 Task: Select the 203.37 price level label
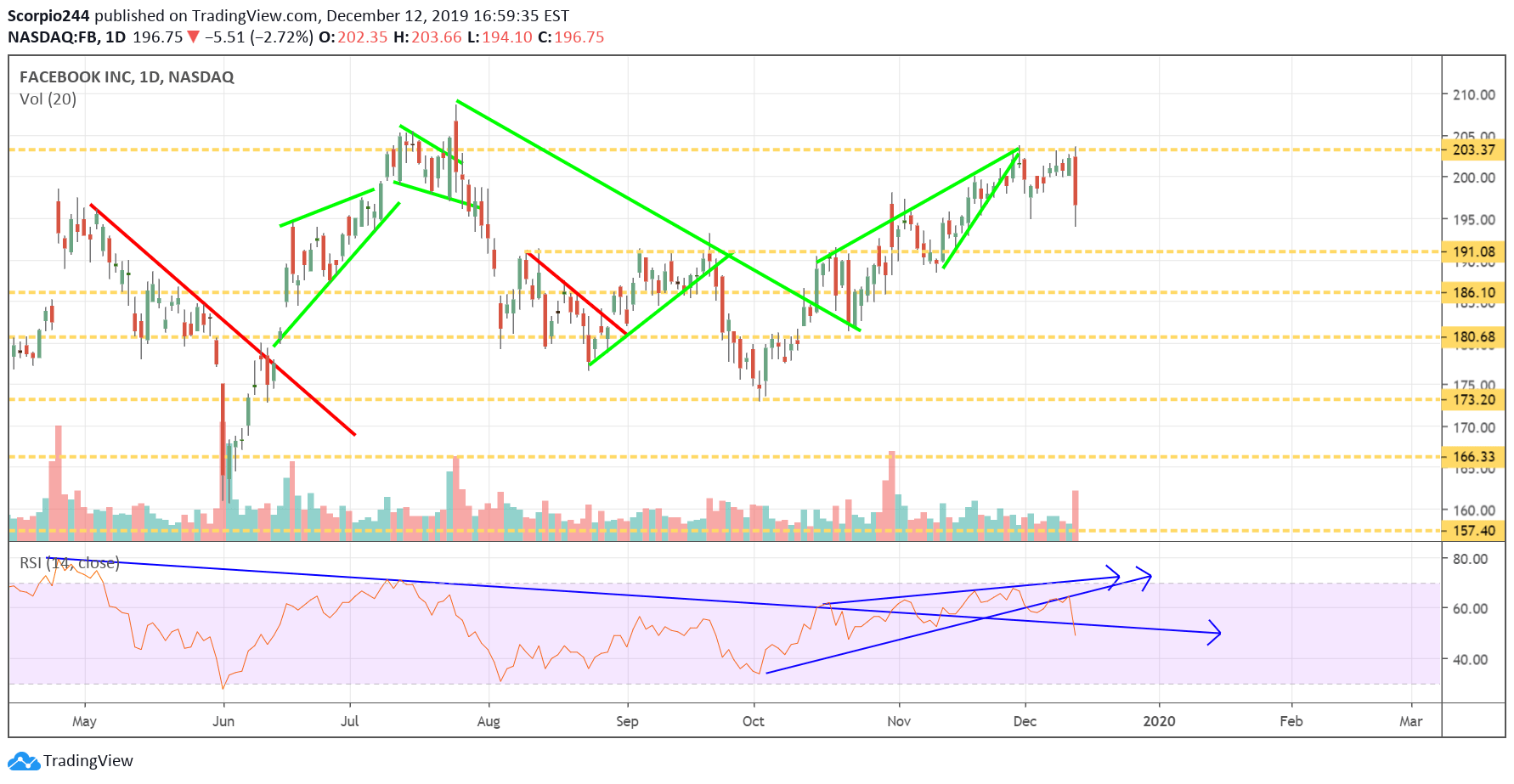pyautogui.click(x=1473, y=149)
